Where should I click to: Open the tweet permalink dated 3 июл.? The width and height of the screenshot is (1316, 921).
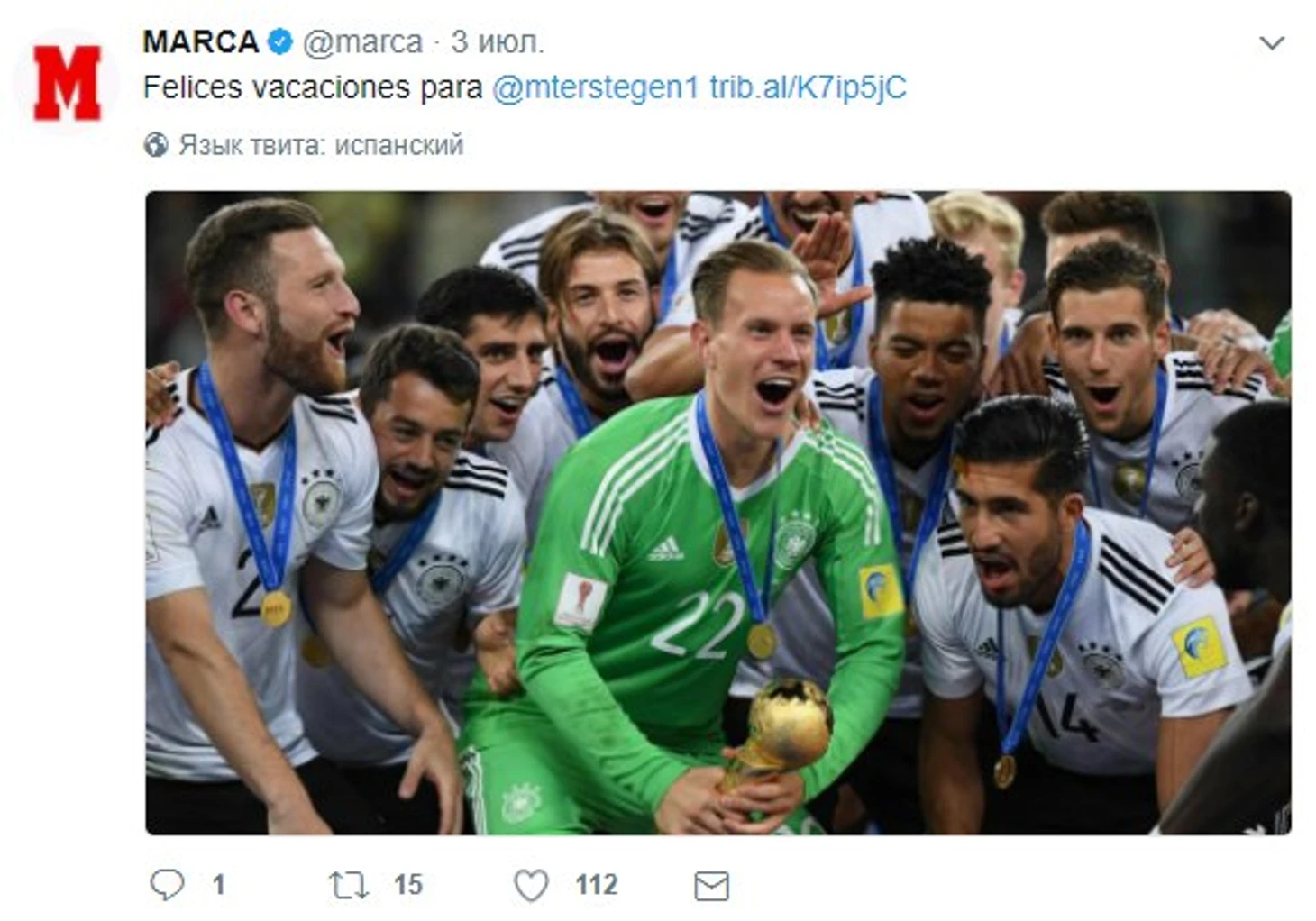pyautogui.click(x=498, y=41)
